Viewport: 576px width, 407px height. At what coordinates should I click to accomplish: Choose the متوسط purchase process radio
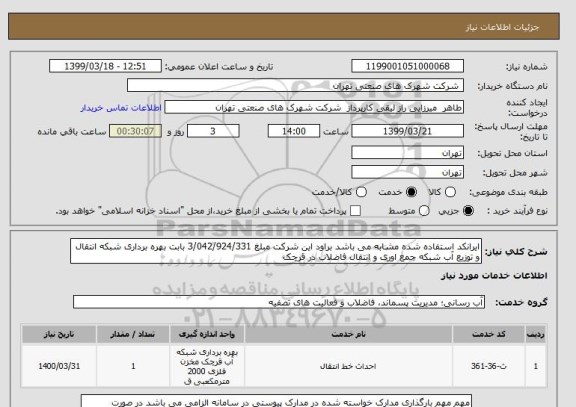point(424,211)
